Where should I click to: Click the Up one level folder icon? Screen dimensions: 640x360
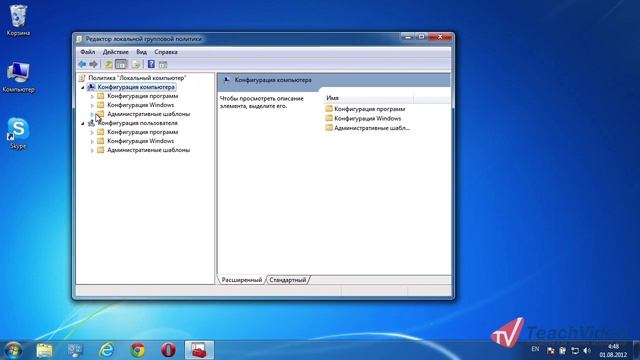pyautogui.click(x=108, y=64)
